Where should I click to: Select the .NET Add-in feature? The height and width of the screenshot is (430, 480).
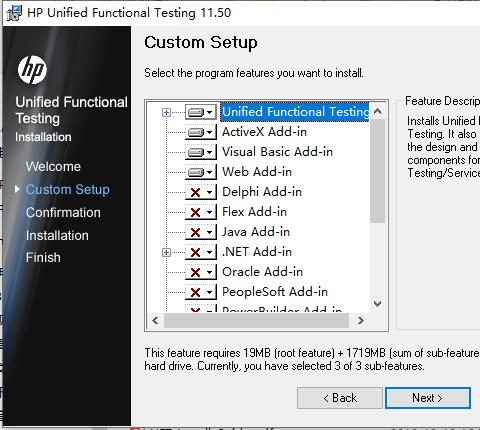(x=257, y=252)
